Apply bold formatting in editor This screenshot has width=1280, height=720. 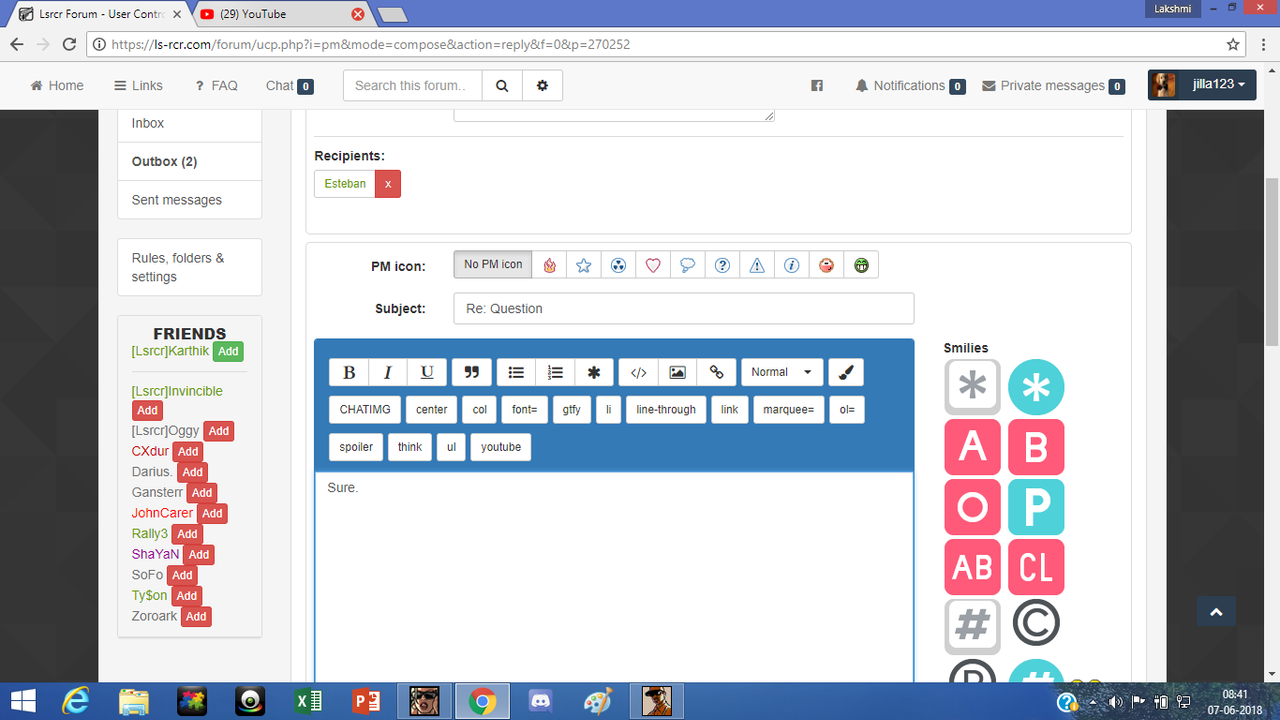point(349,372)
